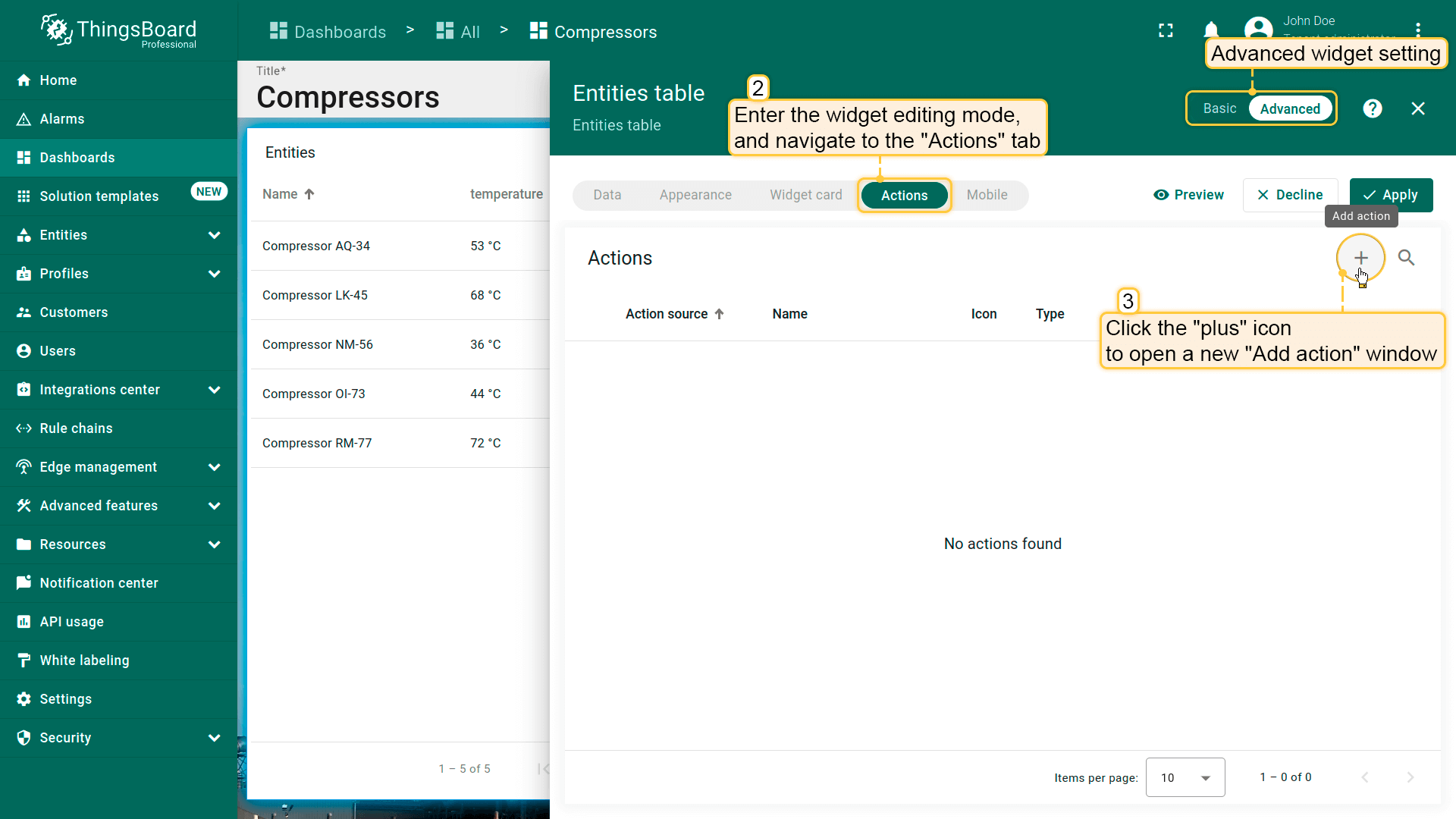
Task: Toggle Preview eye for the widget
Action: (x=1188, y=195)
